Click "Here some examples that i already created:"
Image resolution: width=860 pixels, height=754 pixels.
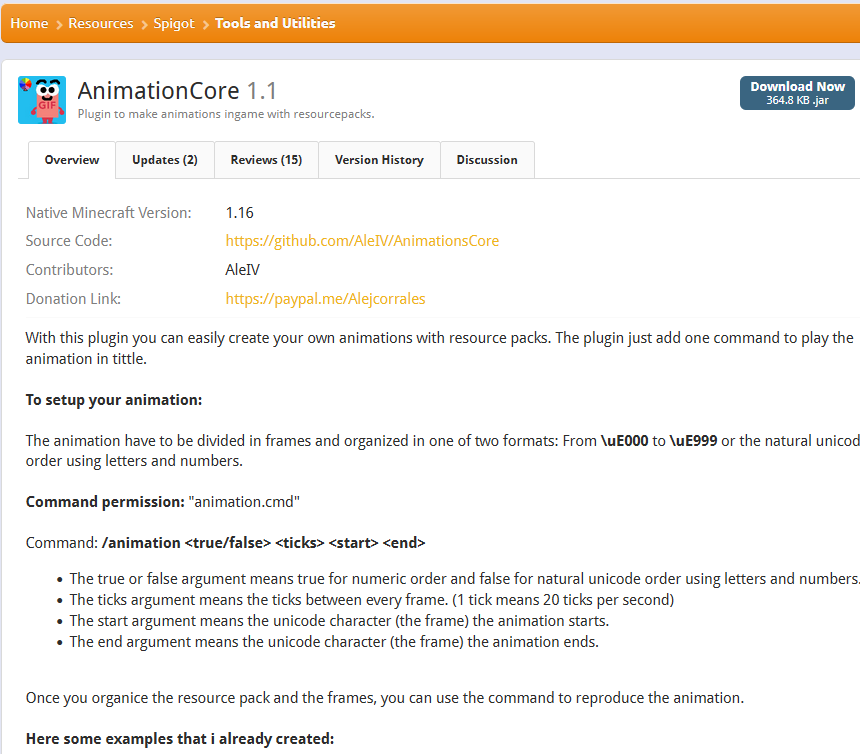[180, 739]
